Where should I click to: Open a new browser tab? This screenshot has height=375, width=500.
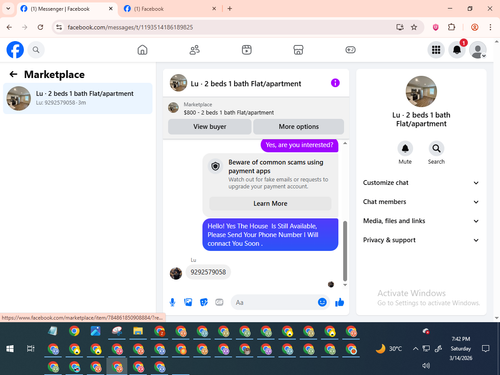pyautogui.click(x=230, y=9)
